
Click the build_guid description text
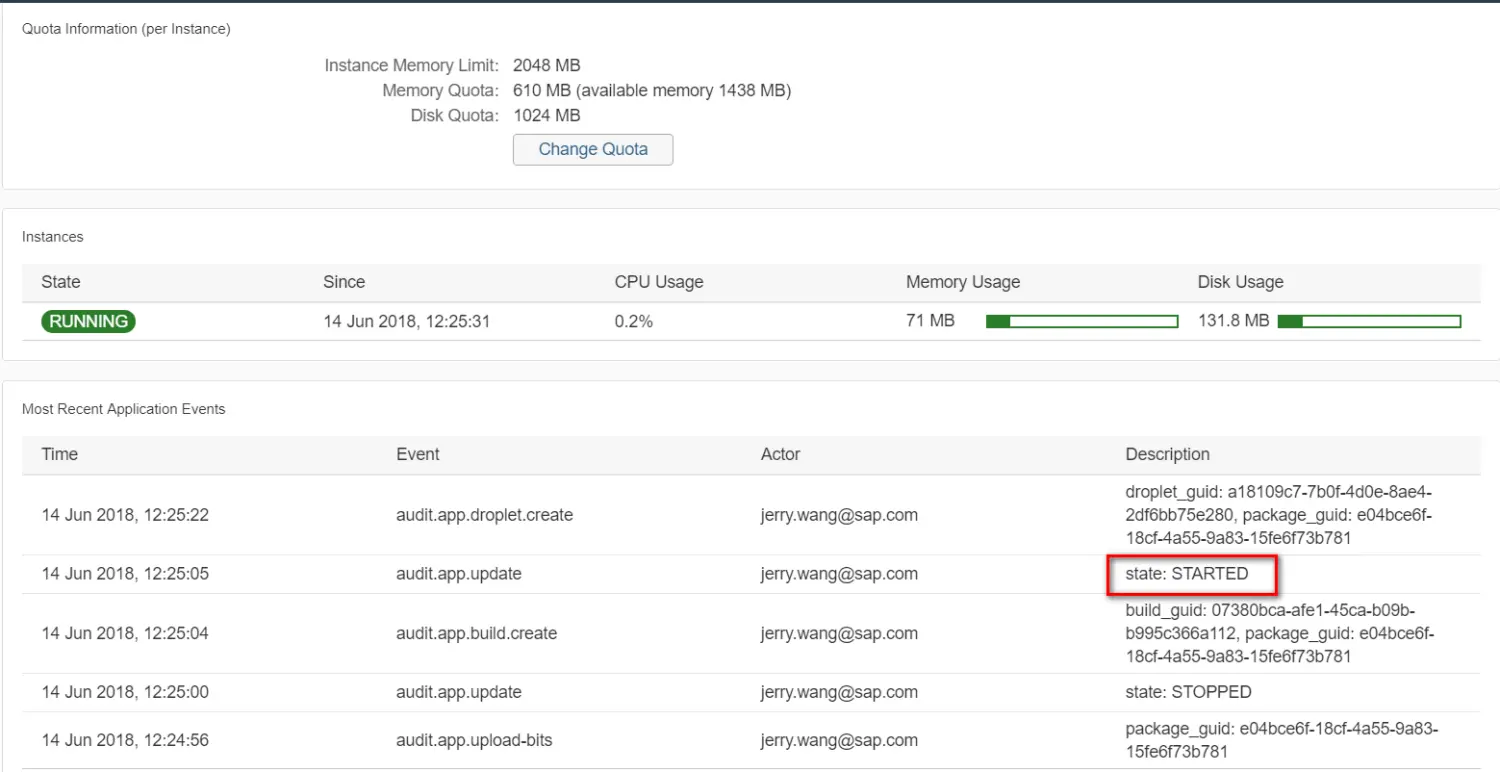(x=1280, y=633)
